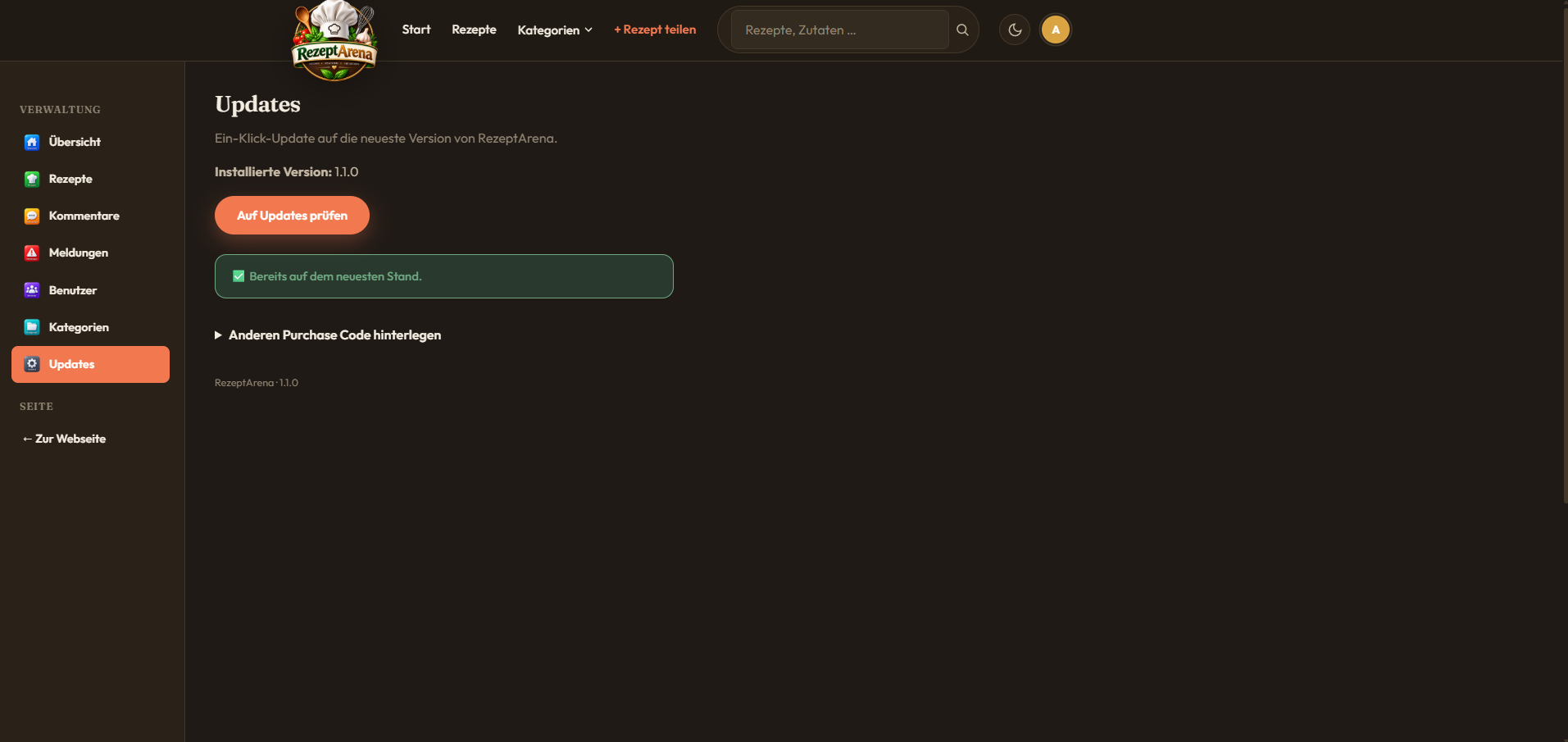Click the green Rezepte sidebar icon
Viewport: 1568px width, 742px height.
click(x=32, y=179)
